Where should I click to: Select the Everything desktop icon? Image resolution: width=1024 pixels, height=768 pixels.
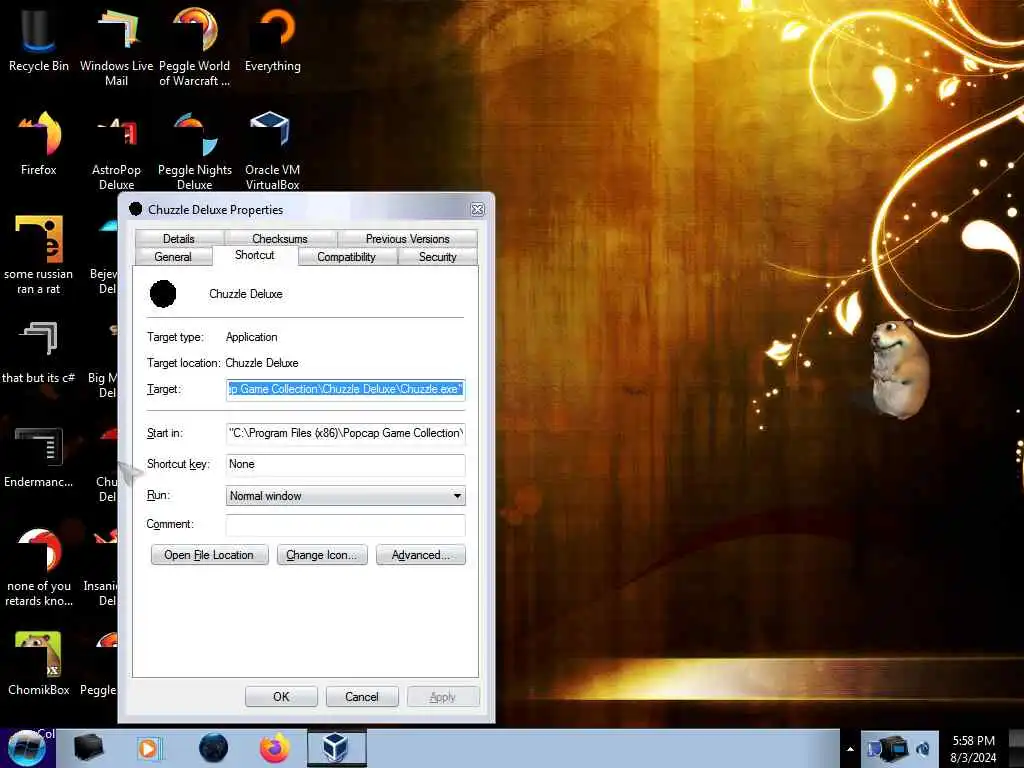click(x=272, y=38)
